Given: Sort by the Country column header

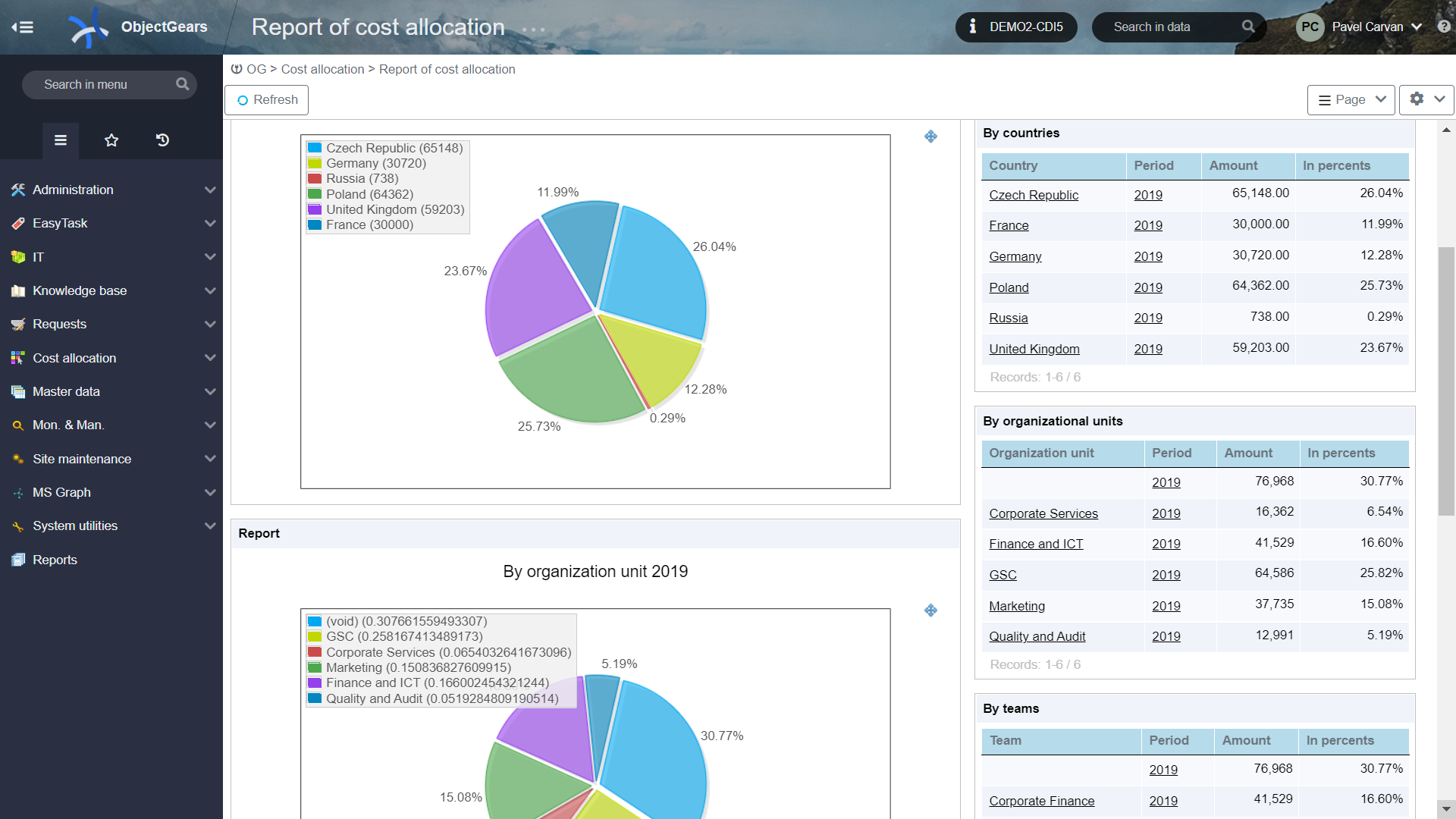Looking at the screenshot, I should pos(1012,165).
